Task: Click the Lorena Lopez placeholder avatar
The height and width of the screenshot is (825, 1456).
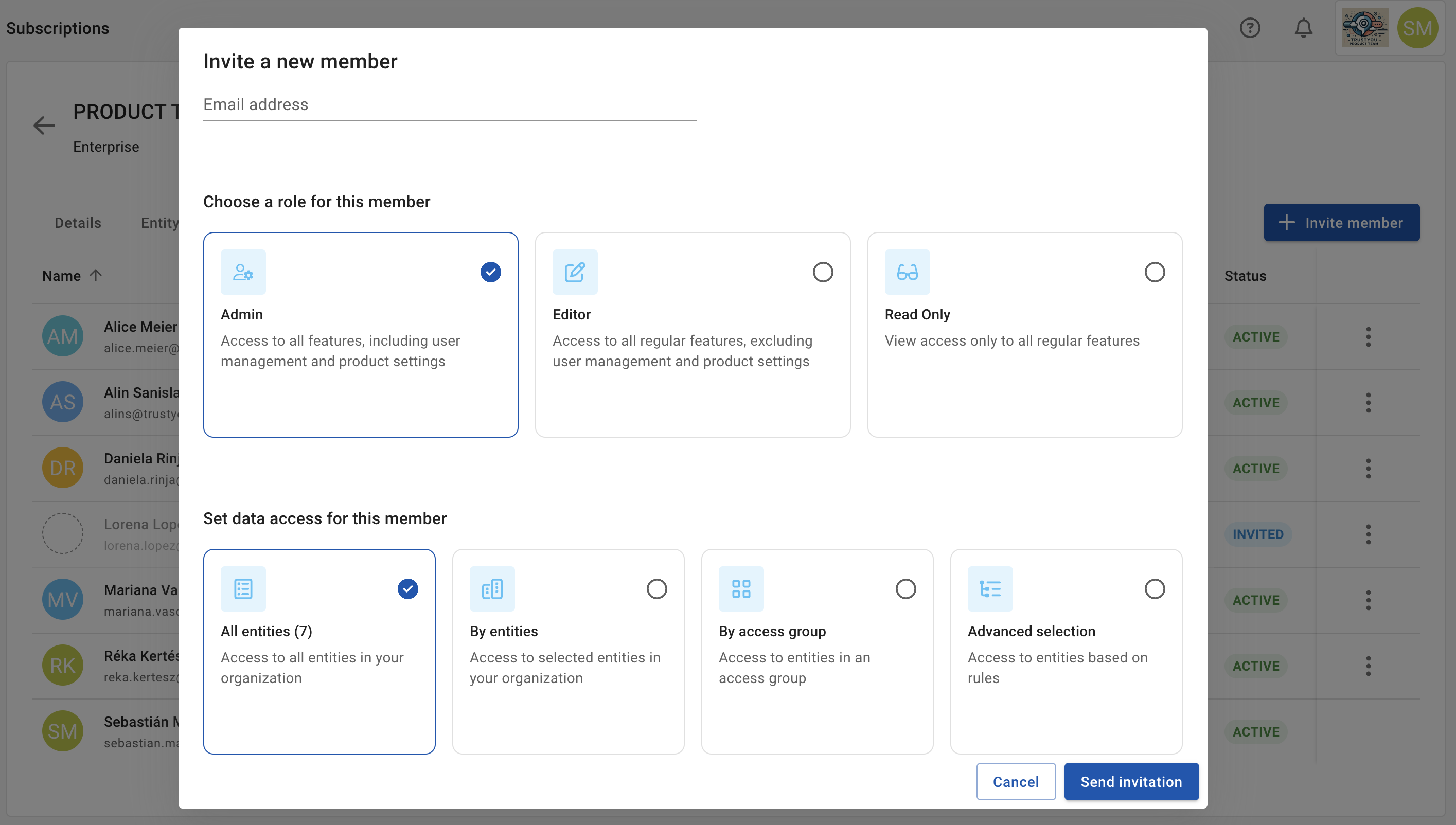Action: [x=62, y=533]
